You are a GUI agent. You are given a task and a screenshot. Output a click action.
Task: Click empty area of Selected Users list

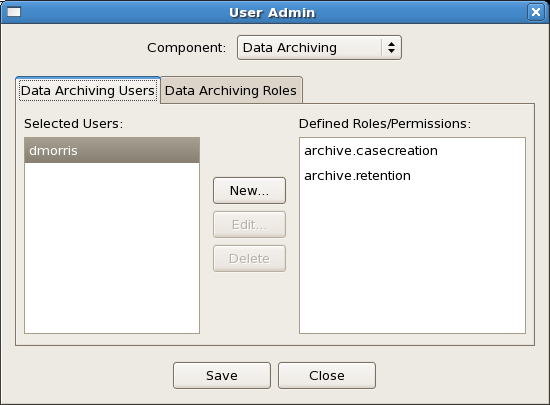112,248
